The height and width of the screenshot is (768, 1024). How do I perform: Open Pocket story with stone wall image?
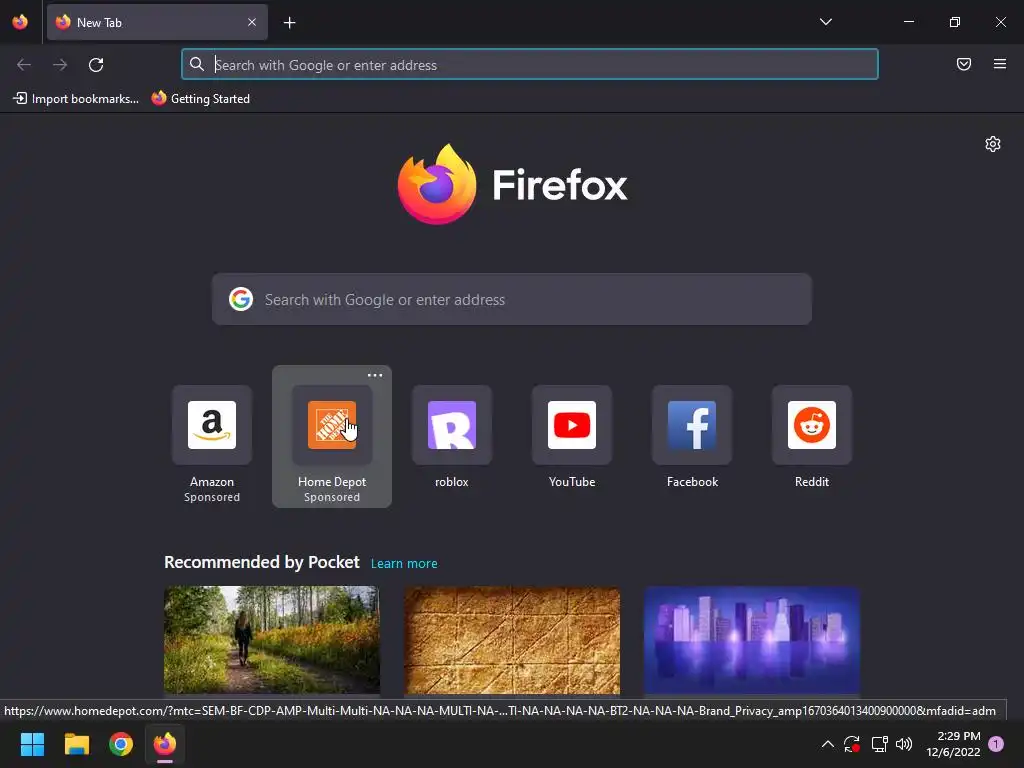click(x=512, y=640)
